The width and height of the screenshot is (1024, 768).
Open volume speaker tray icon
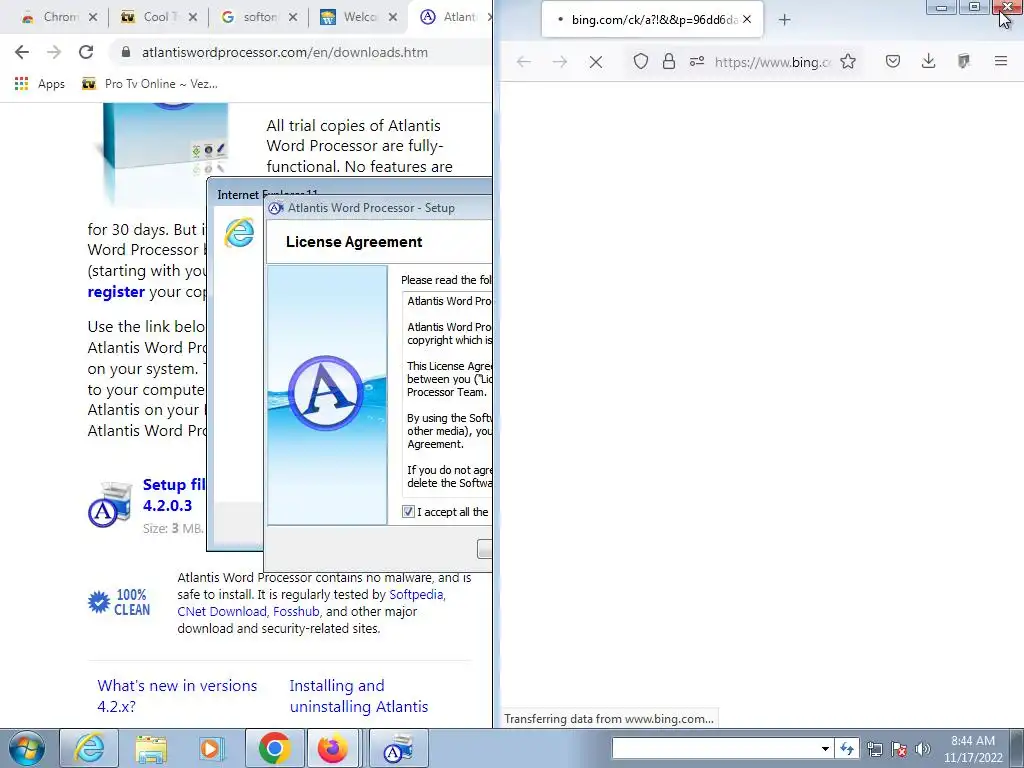[923, 749]
